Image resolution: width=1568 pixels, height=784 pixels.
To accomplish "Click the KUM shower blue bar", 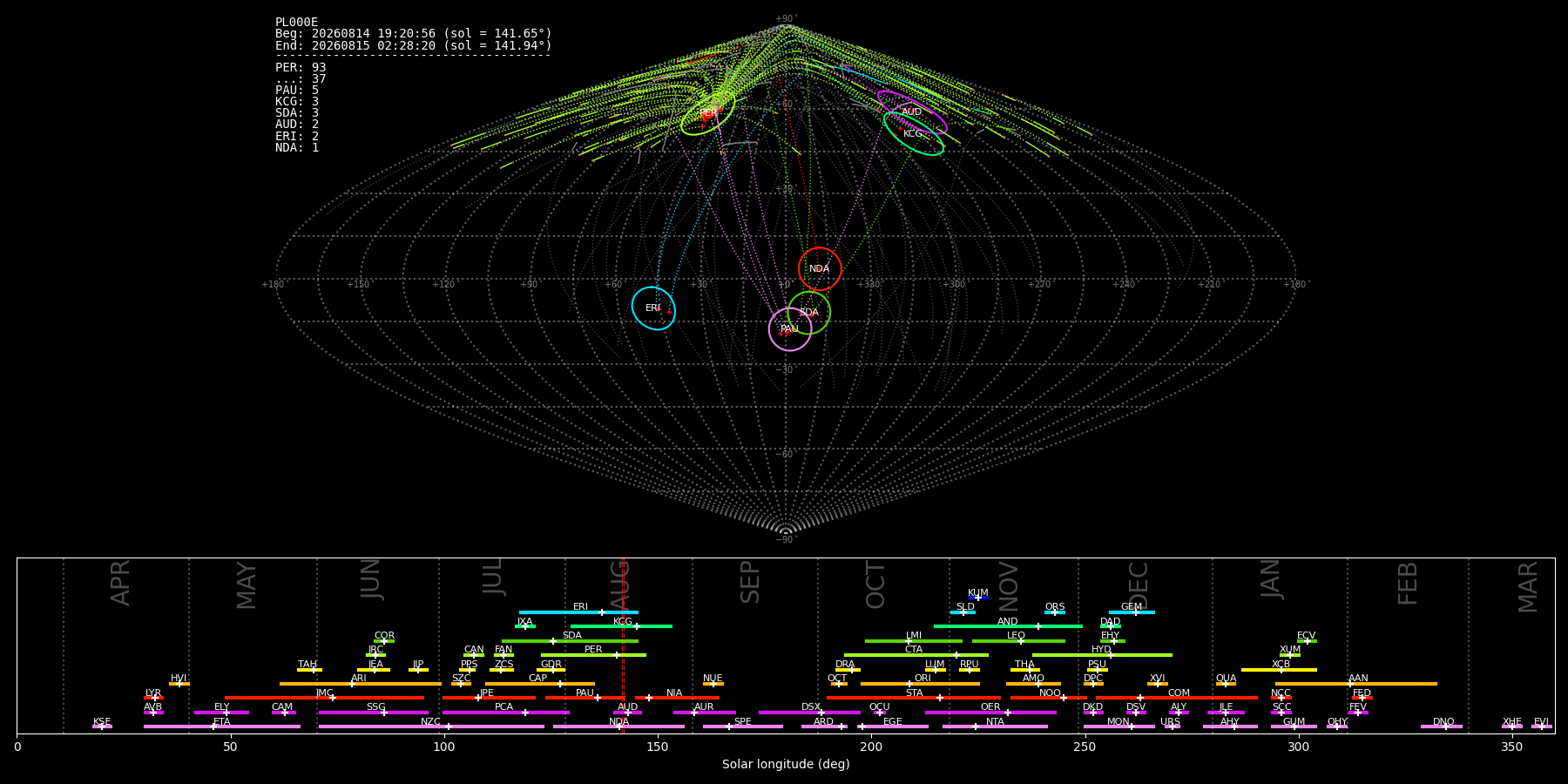I will click(x=978, y=598).
